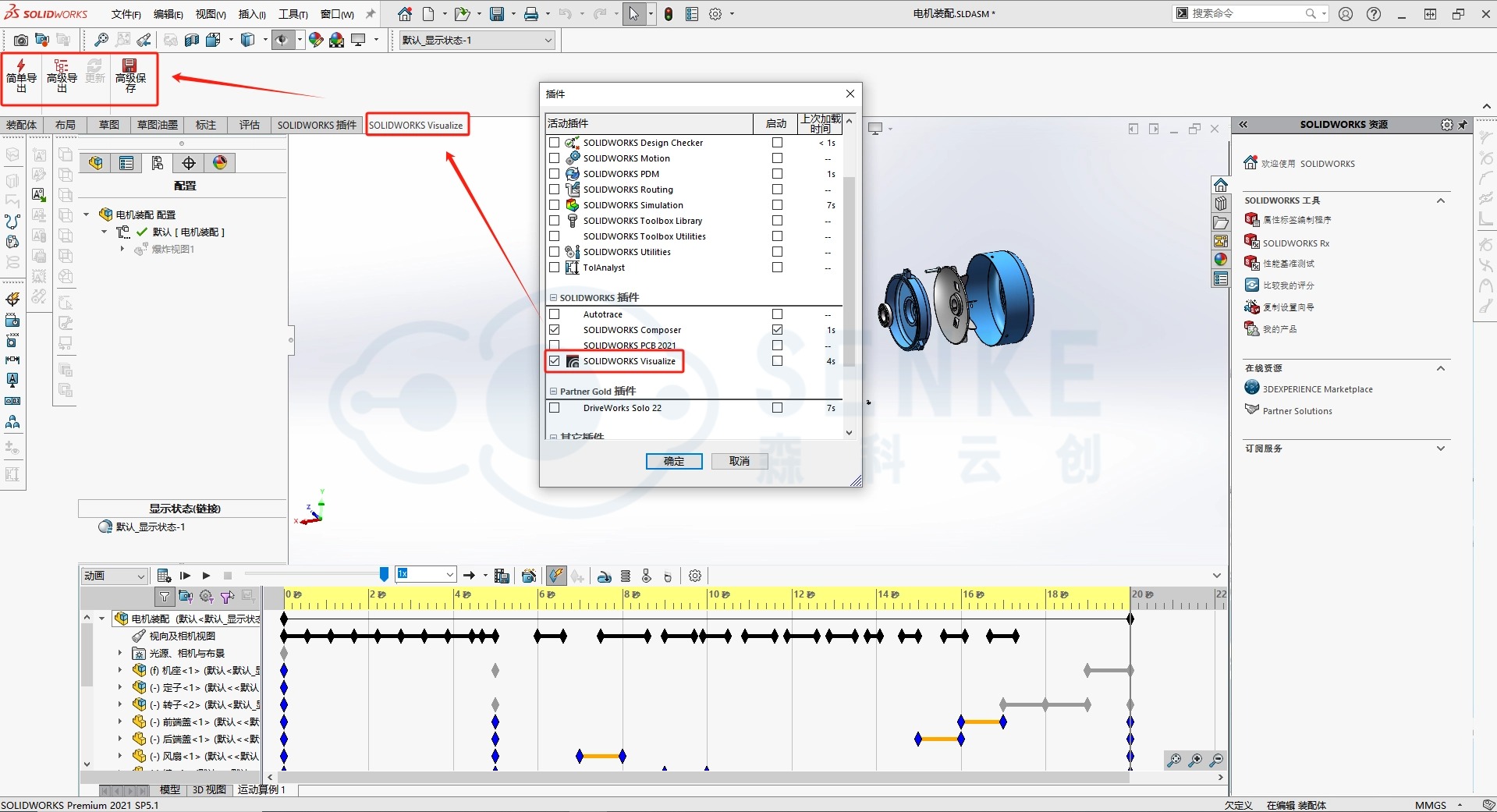Collapse the SOLIDWORKS 工具 section

point(1441,200)
